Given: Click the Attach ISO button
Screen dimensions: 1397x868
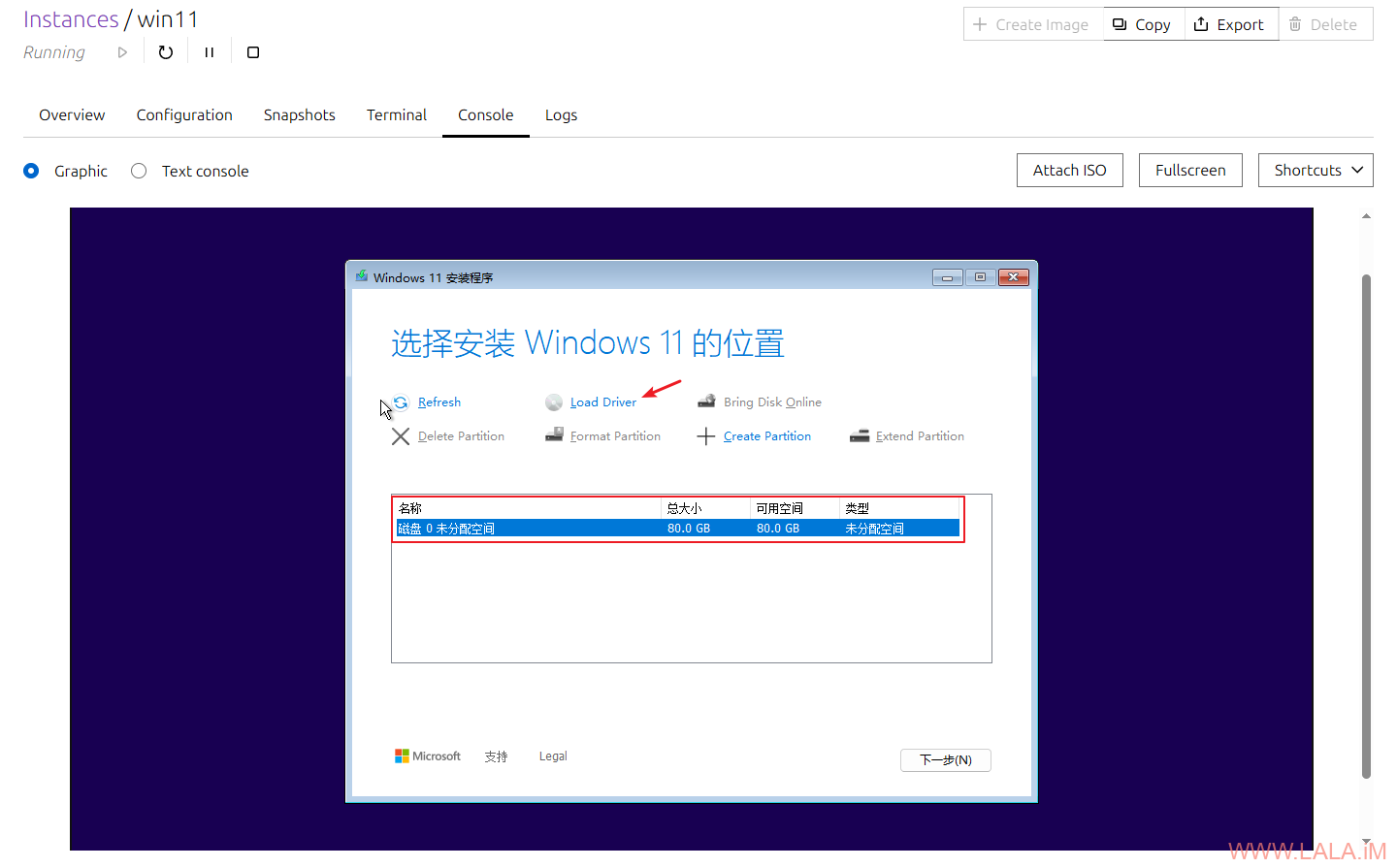Looking at the screenshot, I should pyautogui.click(x=1069, y=170).
